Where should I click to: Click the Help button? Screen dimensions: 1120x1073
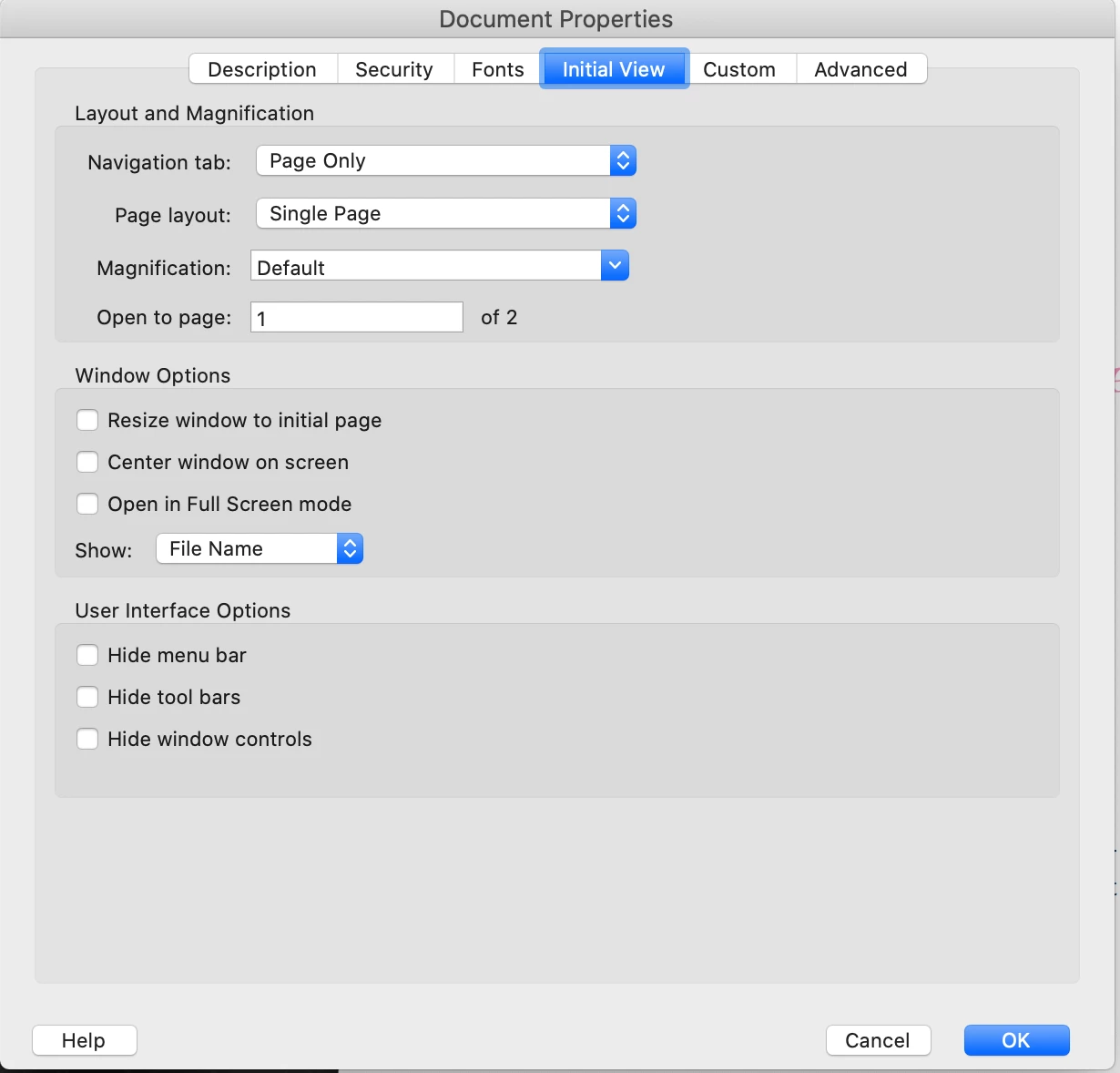[84, 1040]
